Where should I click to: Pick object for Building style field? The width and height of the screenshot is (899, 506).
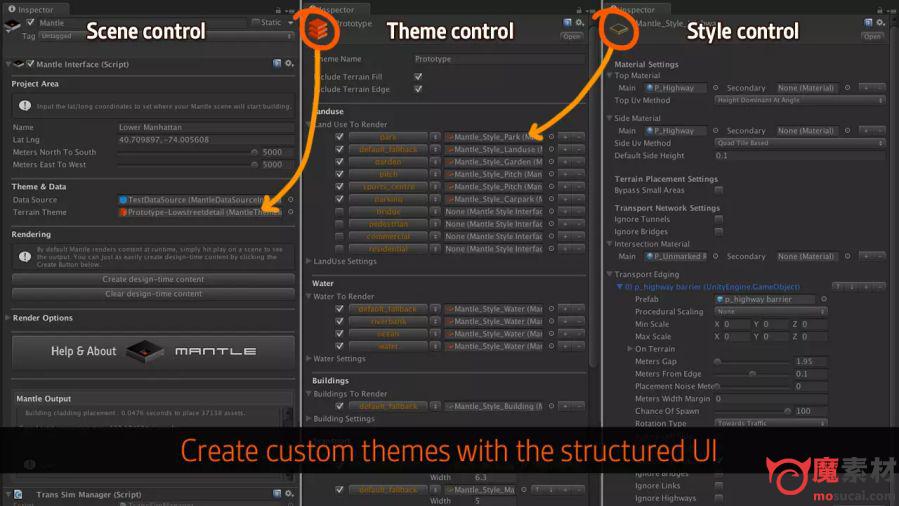pos(552,406)
